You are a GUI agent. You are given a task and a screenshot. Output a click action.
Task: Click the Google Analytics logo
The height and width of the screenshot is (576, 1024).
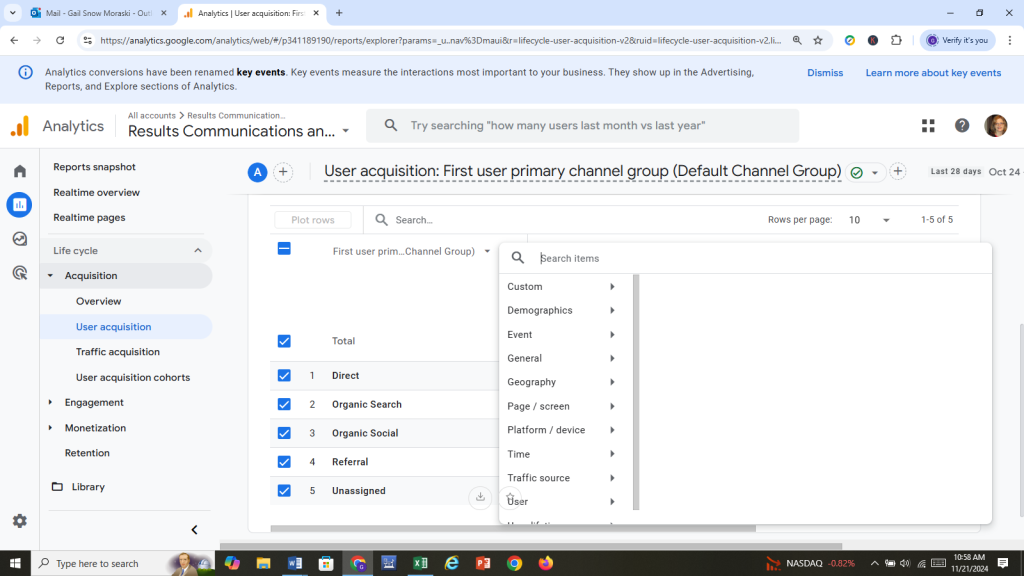click(20, 126)
